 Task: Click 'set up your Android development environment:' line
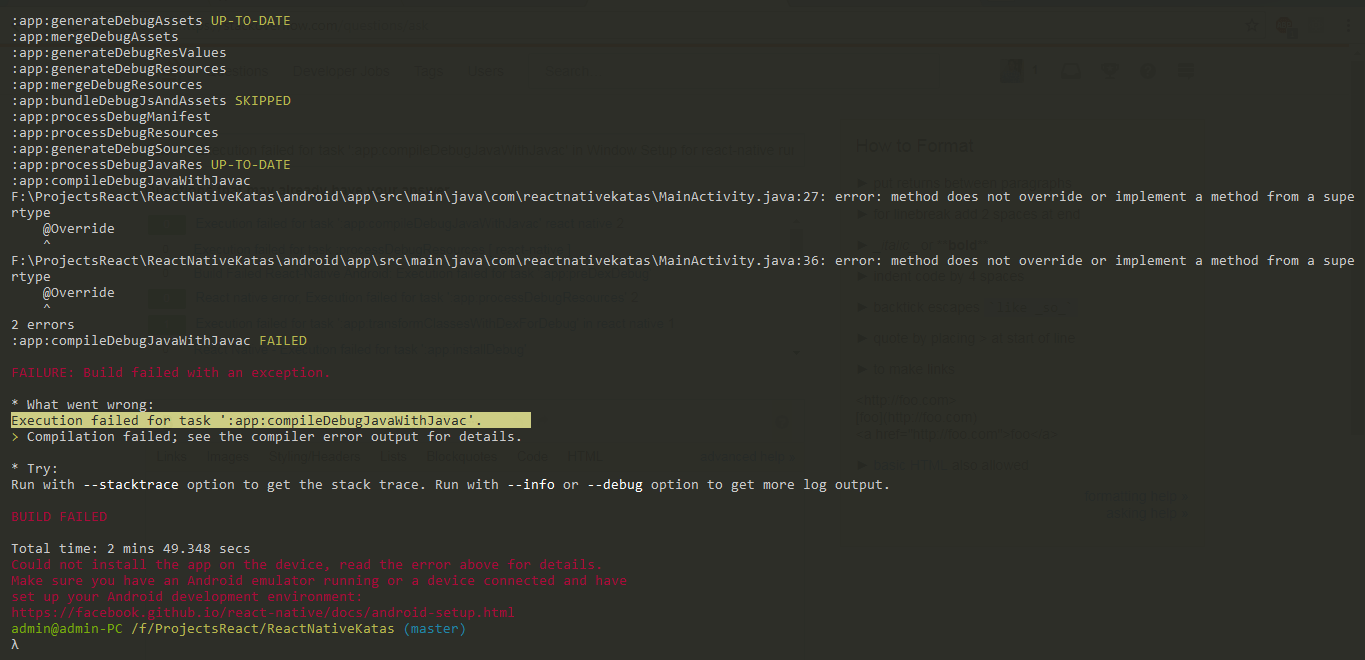[187, 597]
